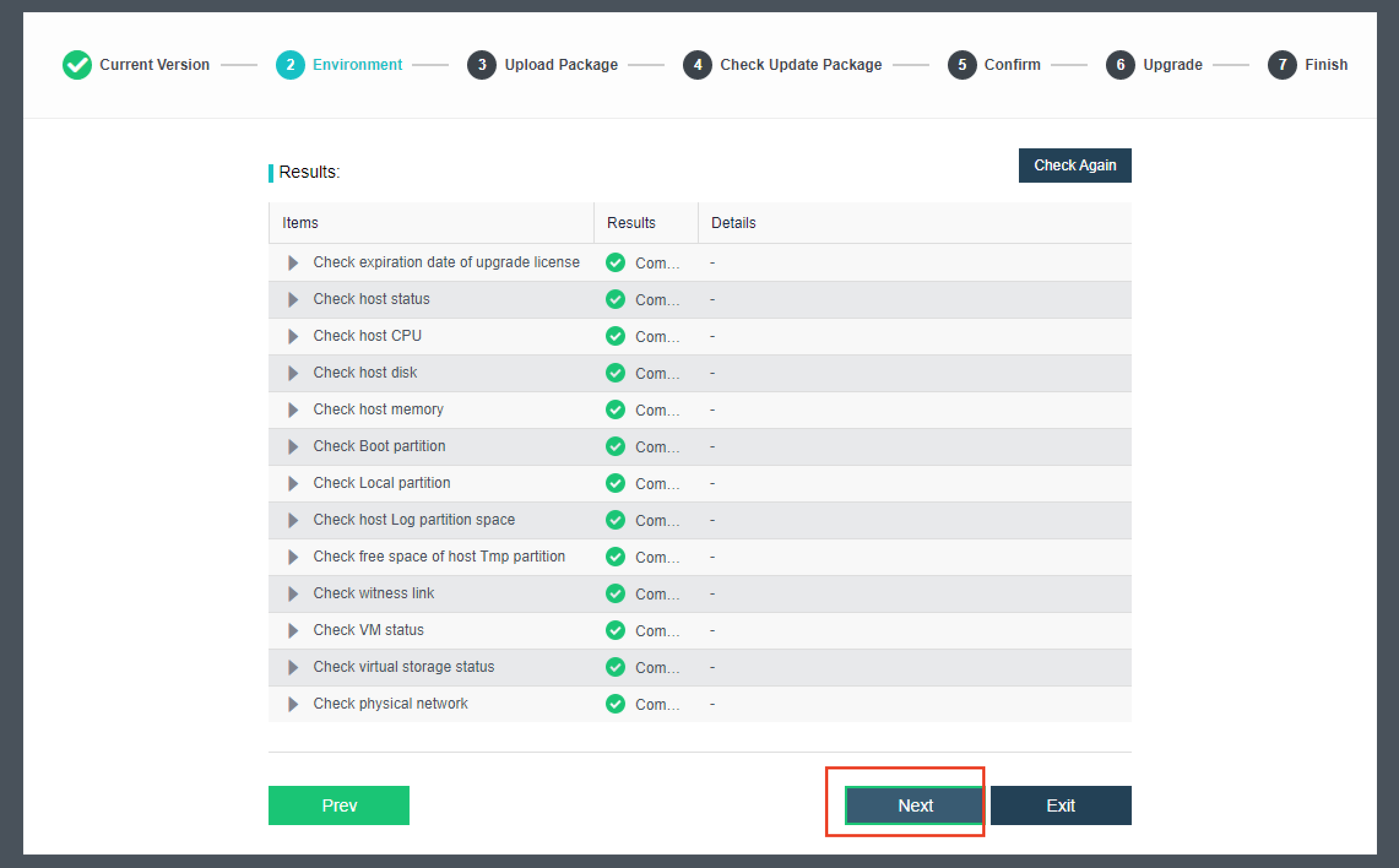This screenshot has width=1399, height=868.
Task: Click step 7 Finish circle icon
Action: pos(1283,65)
